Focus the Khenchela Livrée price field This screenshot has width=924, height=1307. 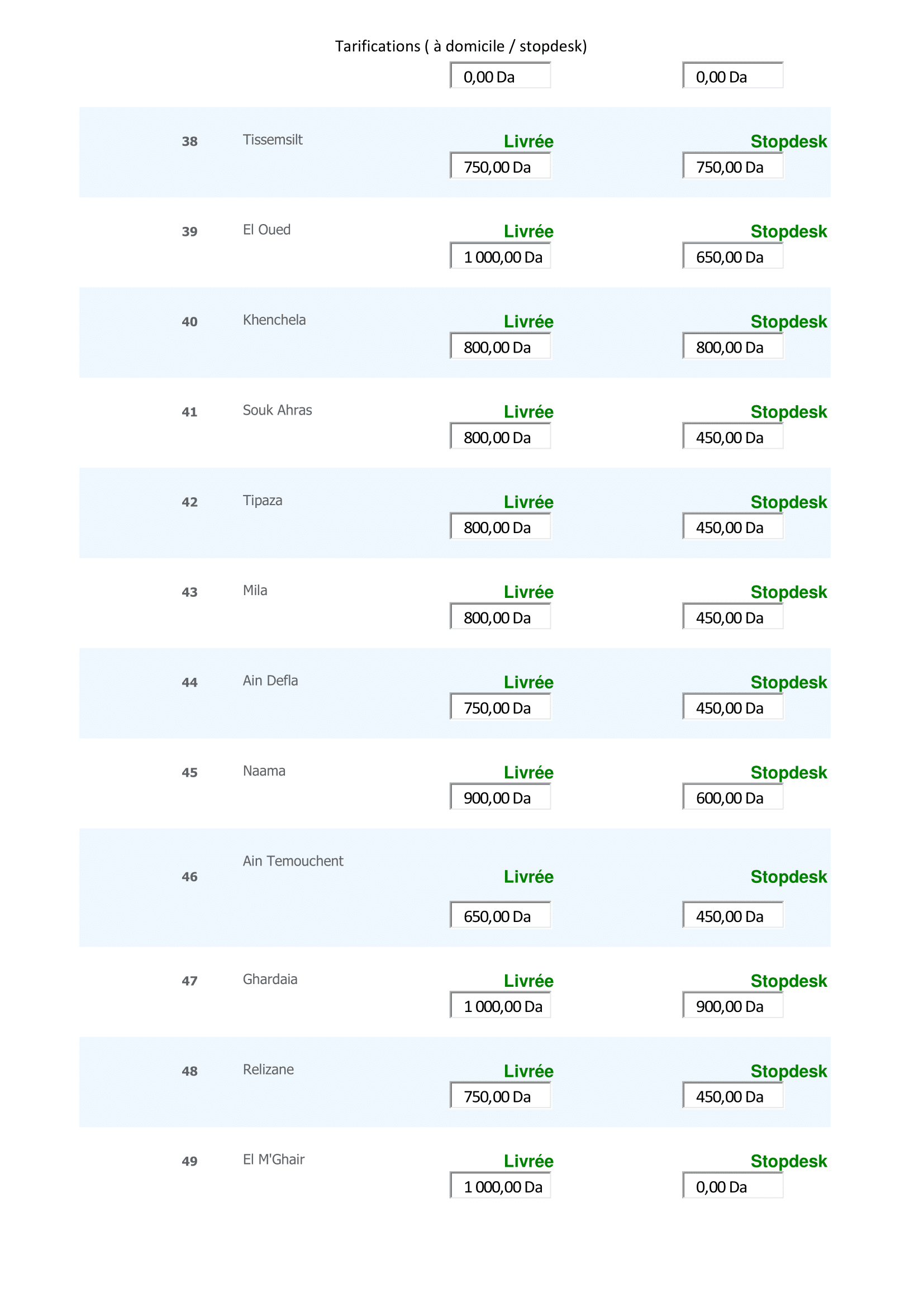tap(500, 346)
